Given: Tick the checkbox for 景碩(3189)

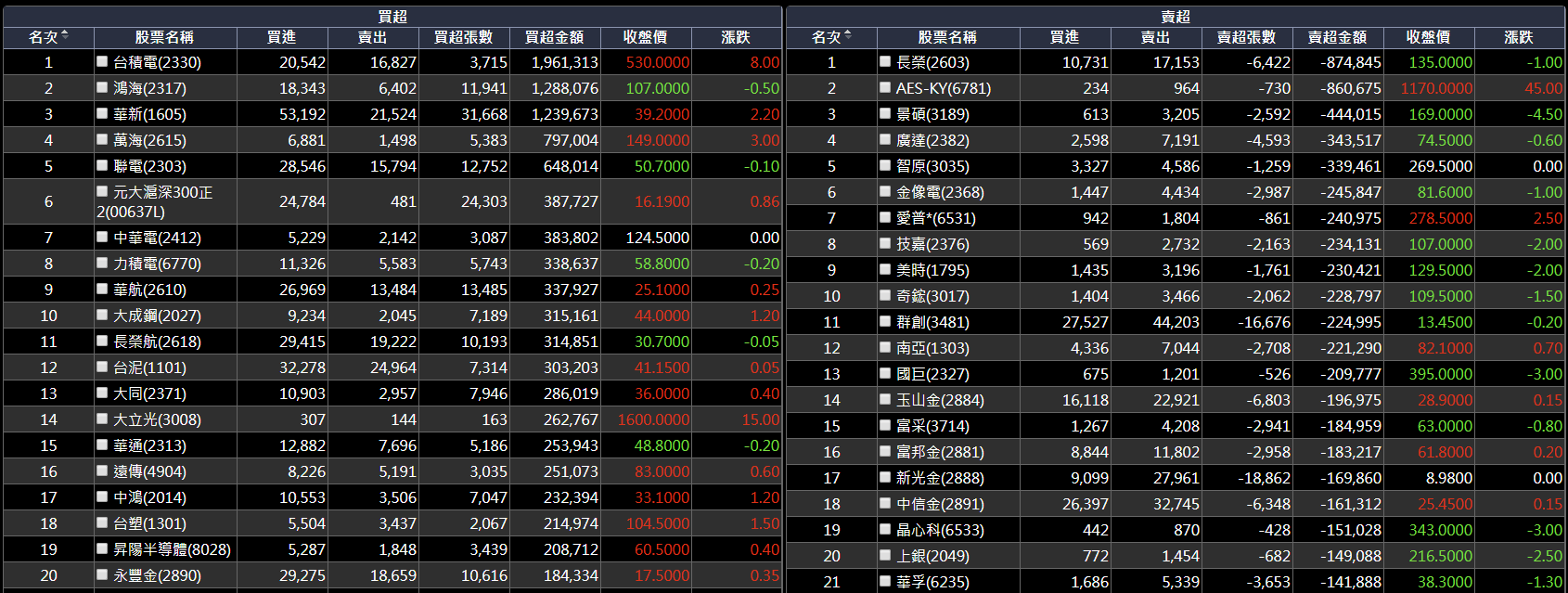Looking at the screenshot, I should (886, 113).
